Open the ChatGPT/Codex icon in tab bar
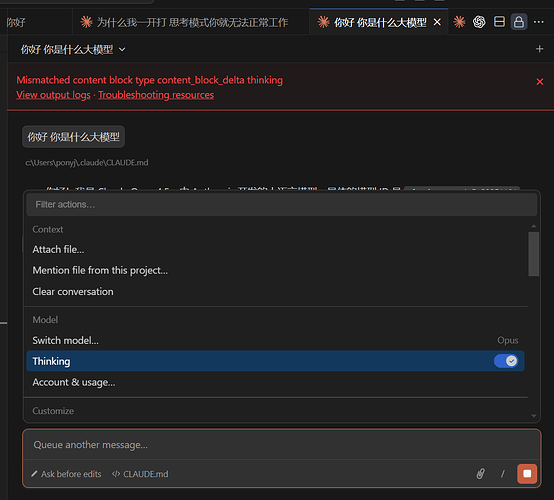This screenshot has width=554, height=500. (479, 22)
